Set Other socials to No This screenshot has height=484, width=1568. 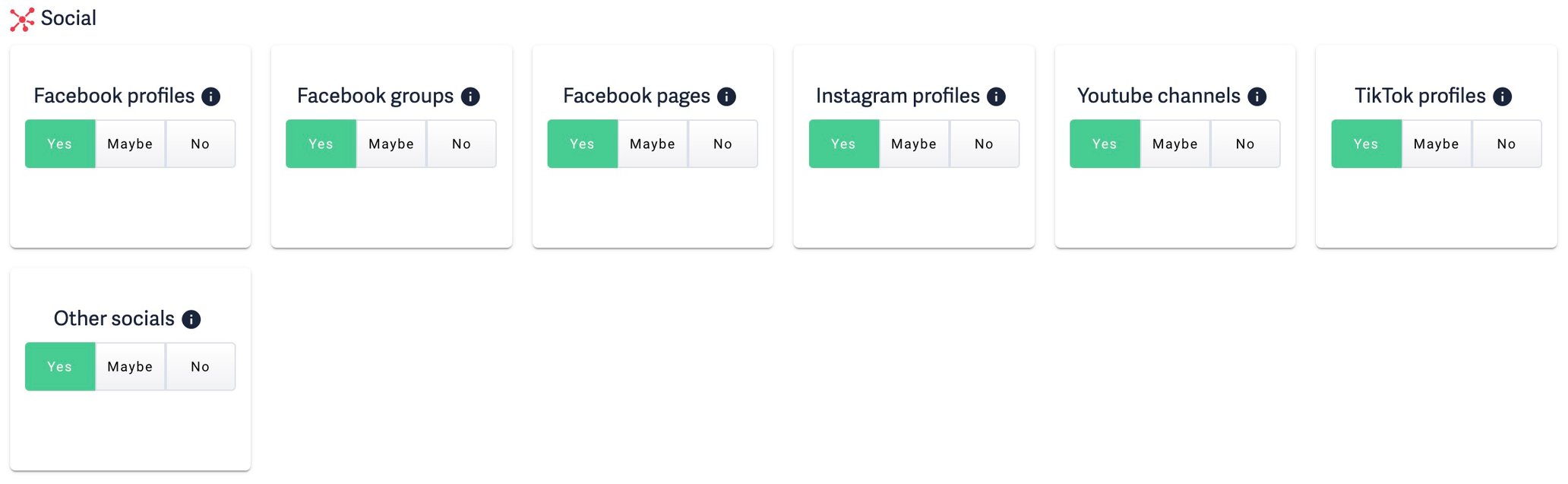click(200, 366)
